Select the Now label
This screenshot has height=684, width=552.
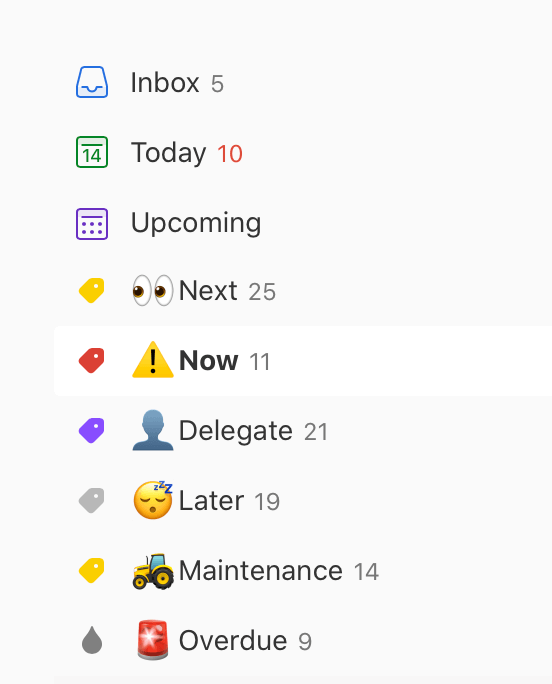pyautogui.click(x=303, y=360)
